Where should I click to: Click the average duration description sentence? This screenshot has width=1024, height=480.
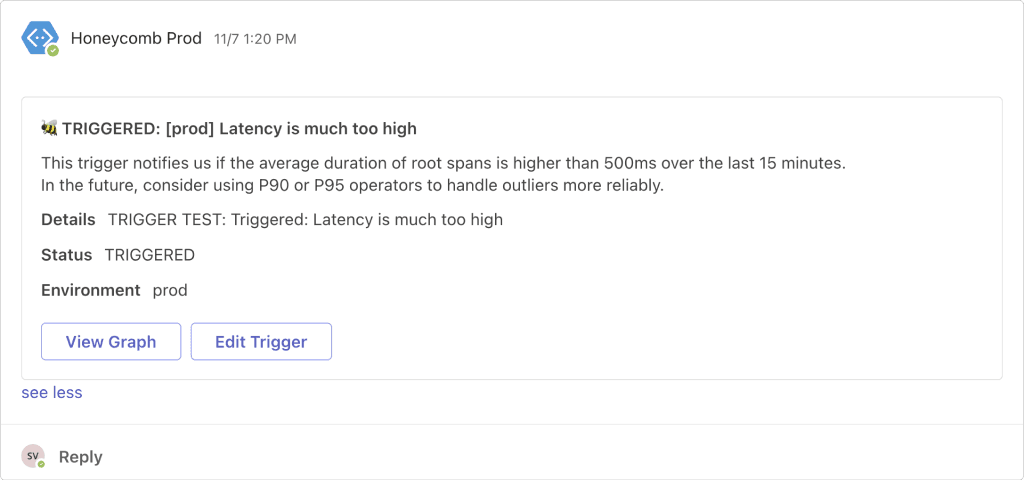pyautogui.click(x=443, y=163)
